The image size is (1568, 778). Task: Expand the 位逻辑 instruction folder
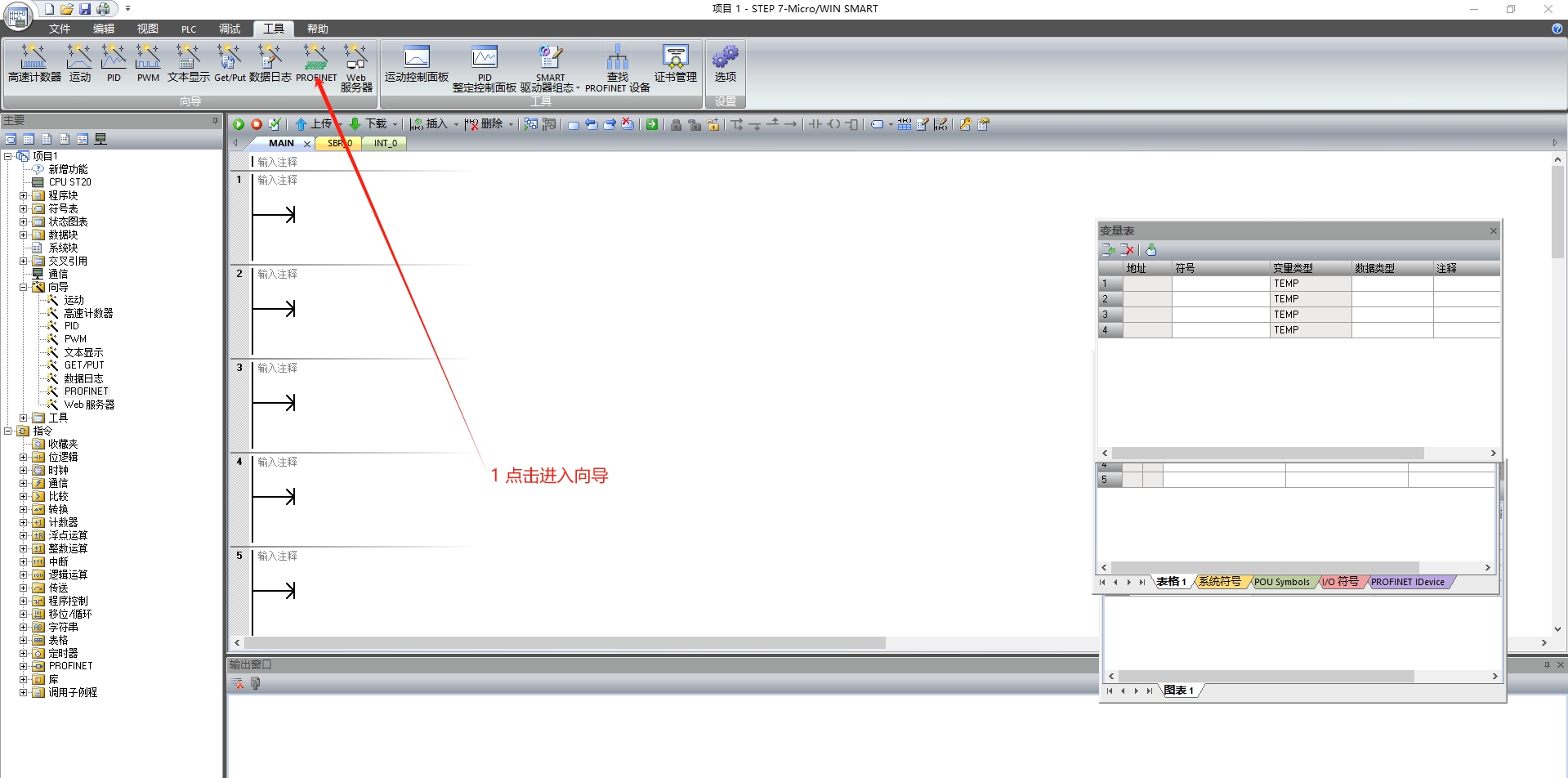click(x=24, y=458)
